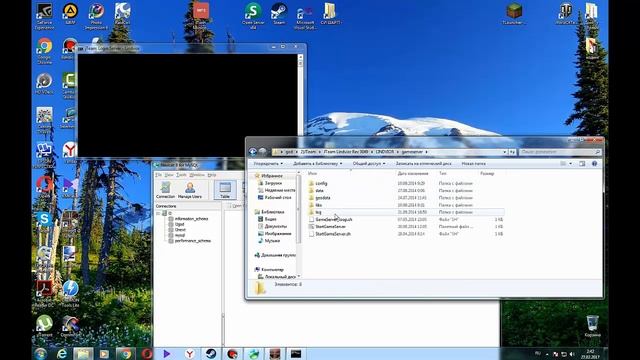Screen dimensions: 640x360
Task: Open uTorrent desktop shortcut
Action: (x=44, y=326)
